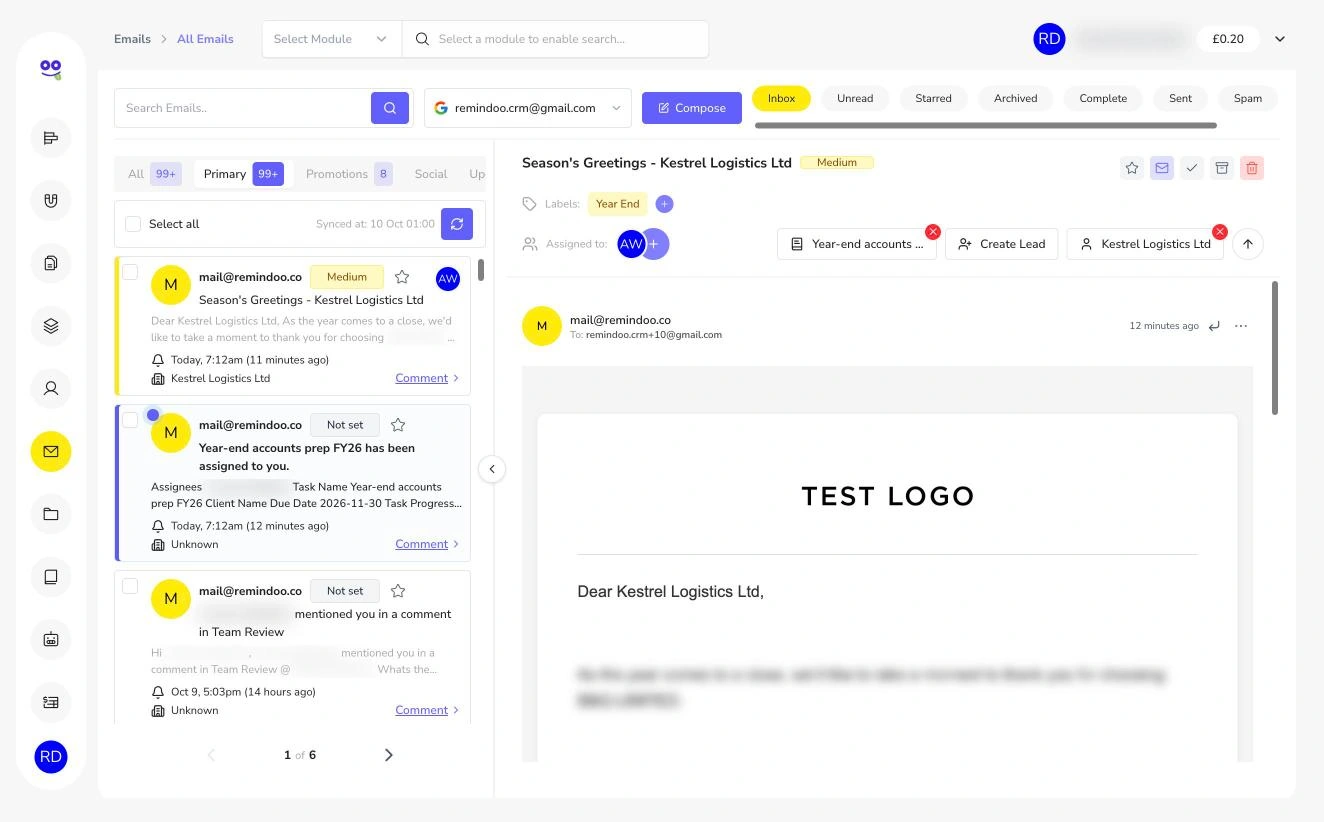1324x822 pixels.
Task: Star the Year-end accounts prep email
Action: click(x=398, y=425)
